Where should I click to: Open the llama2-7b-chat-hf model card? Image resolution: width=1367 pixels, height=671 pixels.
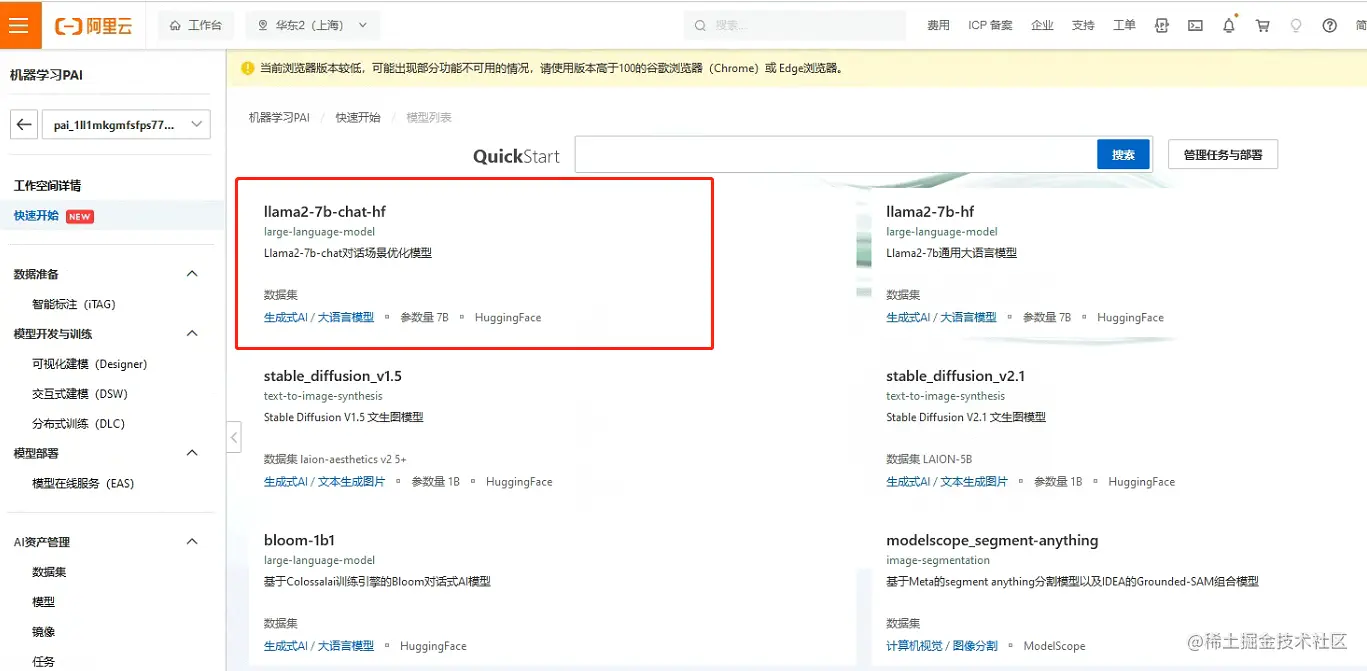point(474,264)
